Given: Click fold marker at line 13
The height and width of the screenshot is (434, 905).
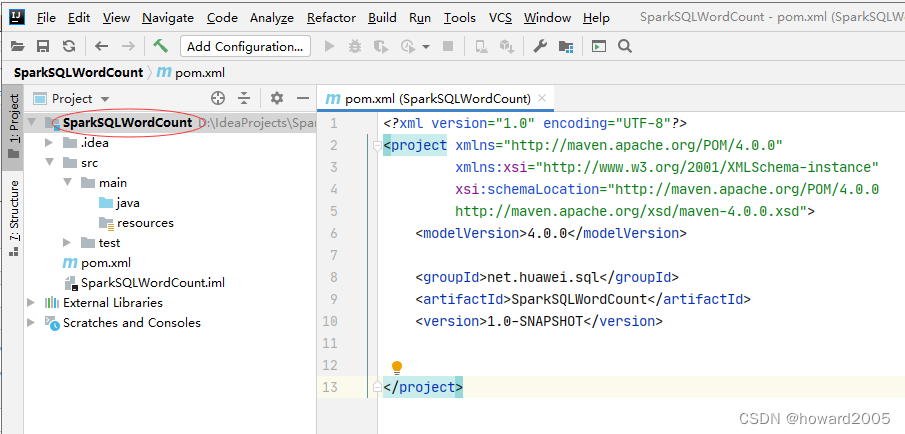Looking at the screenshot, I should [x=377, y=387].
